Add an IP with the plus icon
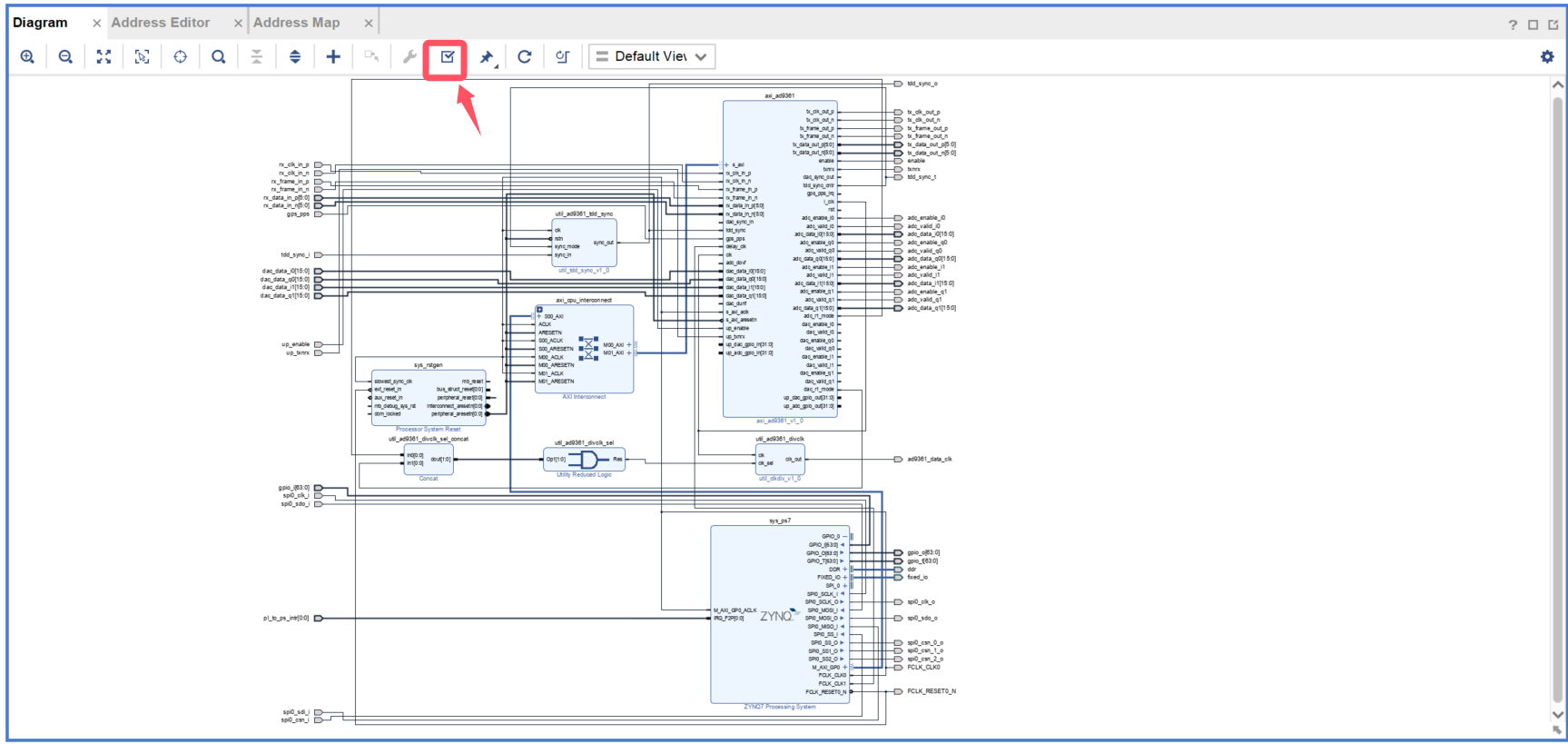 point(333,56)
